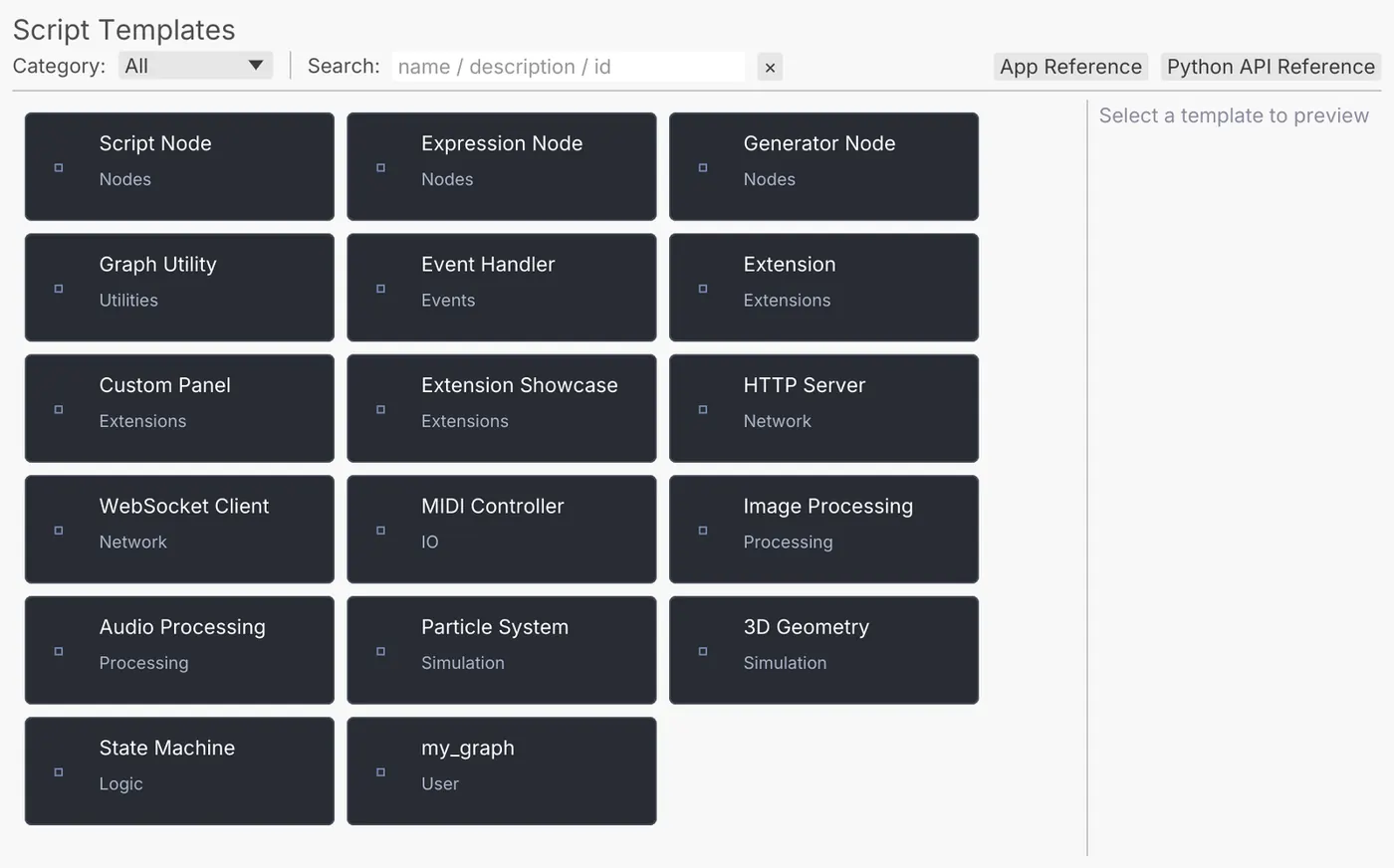
Task: Select the Expression Node template title
Action: point(502,143)
